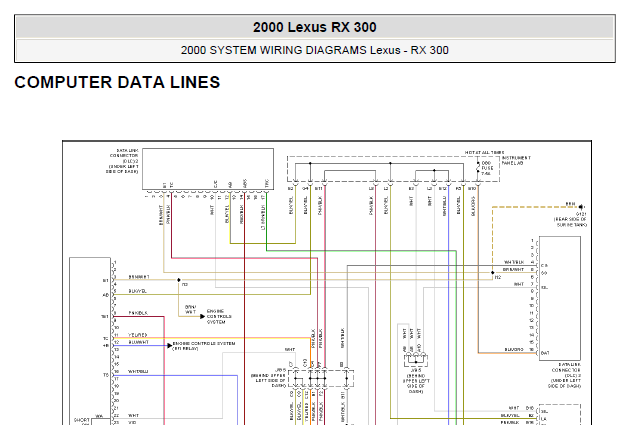Select "2000 SYSTEM WIRING DIAGRAMS Lexus - RX 300" subtitle

pyautogui.click(x=314, y=50)
